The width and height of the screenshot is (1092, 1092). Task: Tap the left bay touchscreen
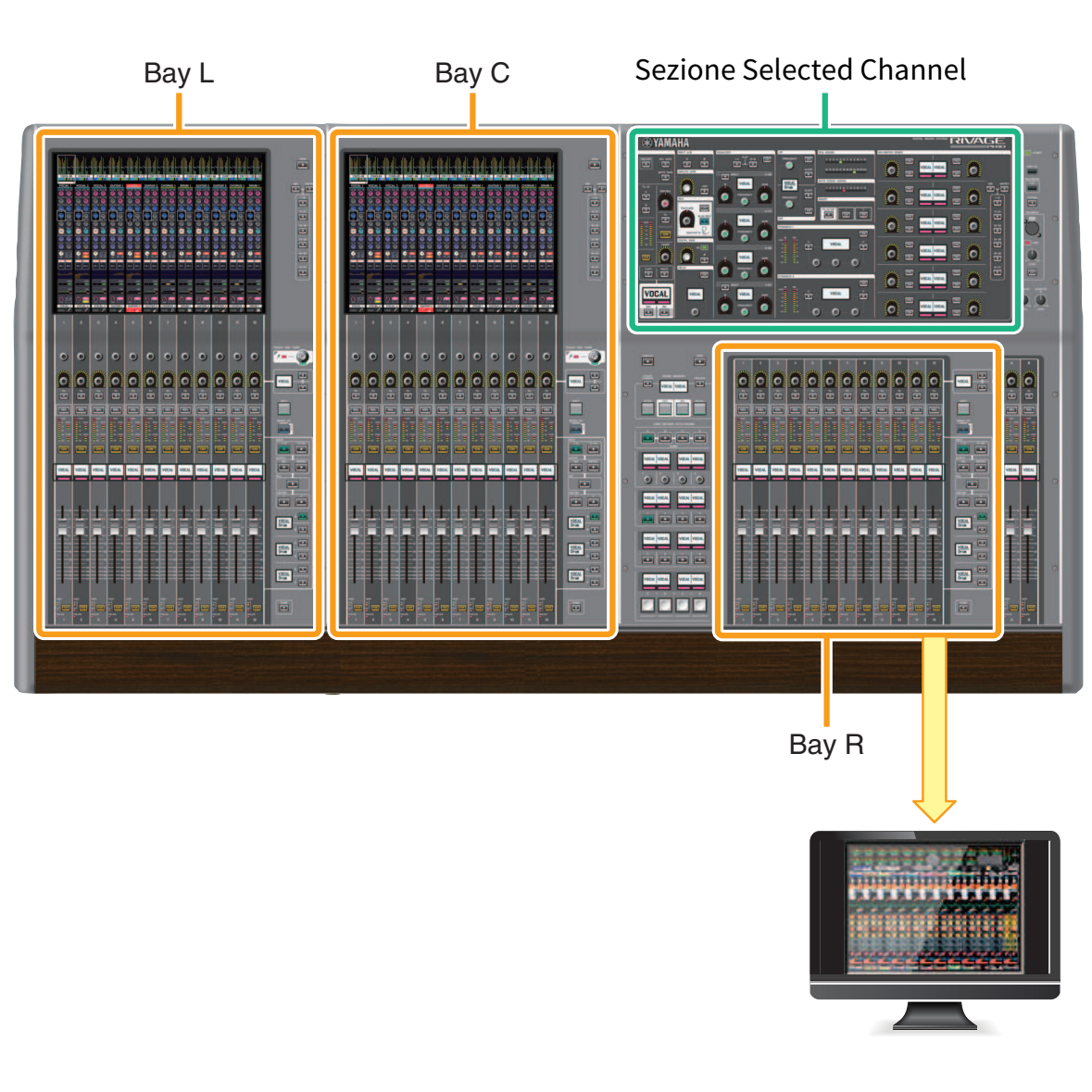pyautogui.click(x=159, y=232)
